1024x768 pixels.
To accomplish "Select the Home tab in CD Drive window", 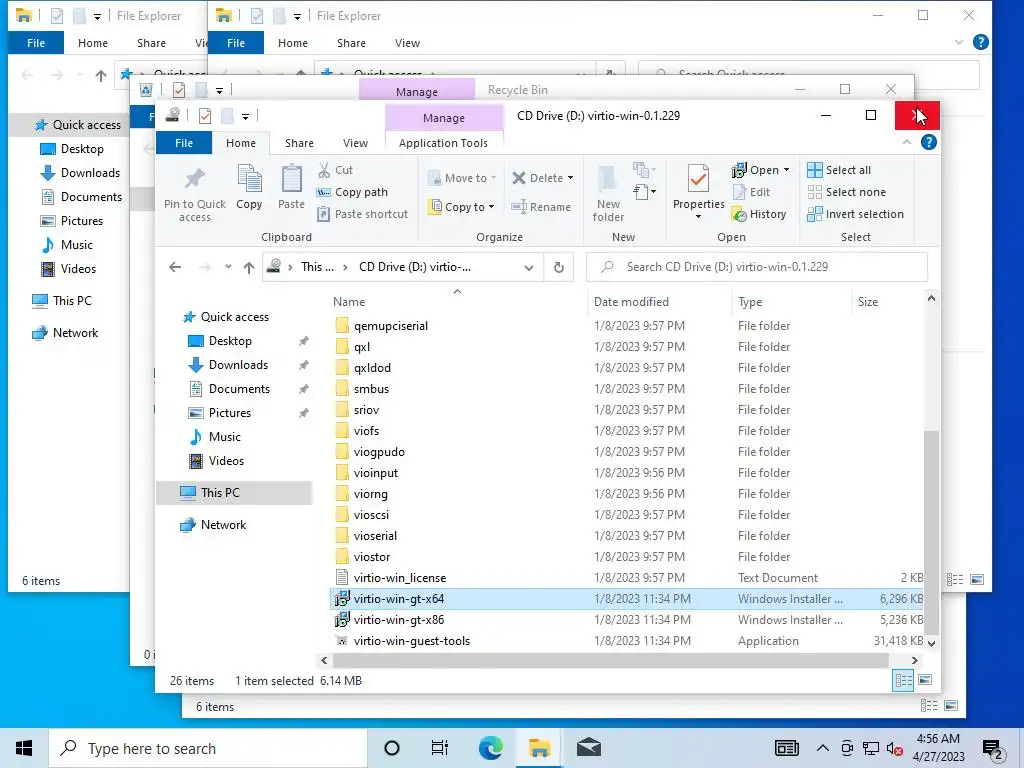I will 241,143.
